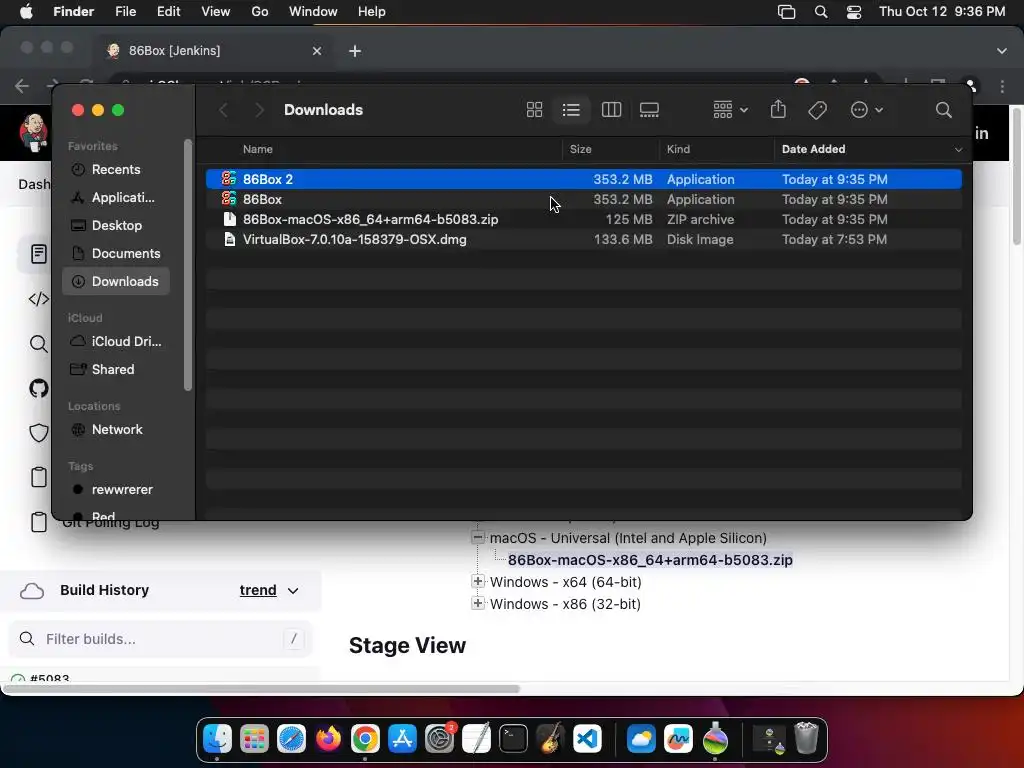Screen dimensions: 1024x768
Task: Select the VirtualBox-7.0.10a dmg file
Action: click(583, 240)
